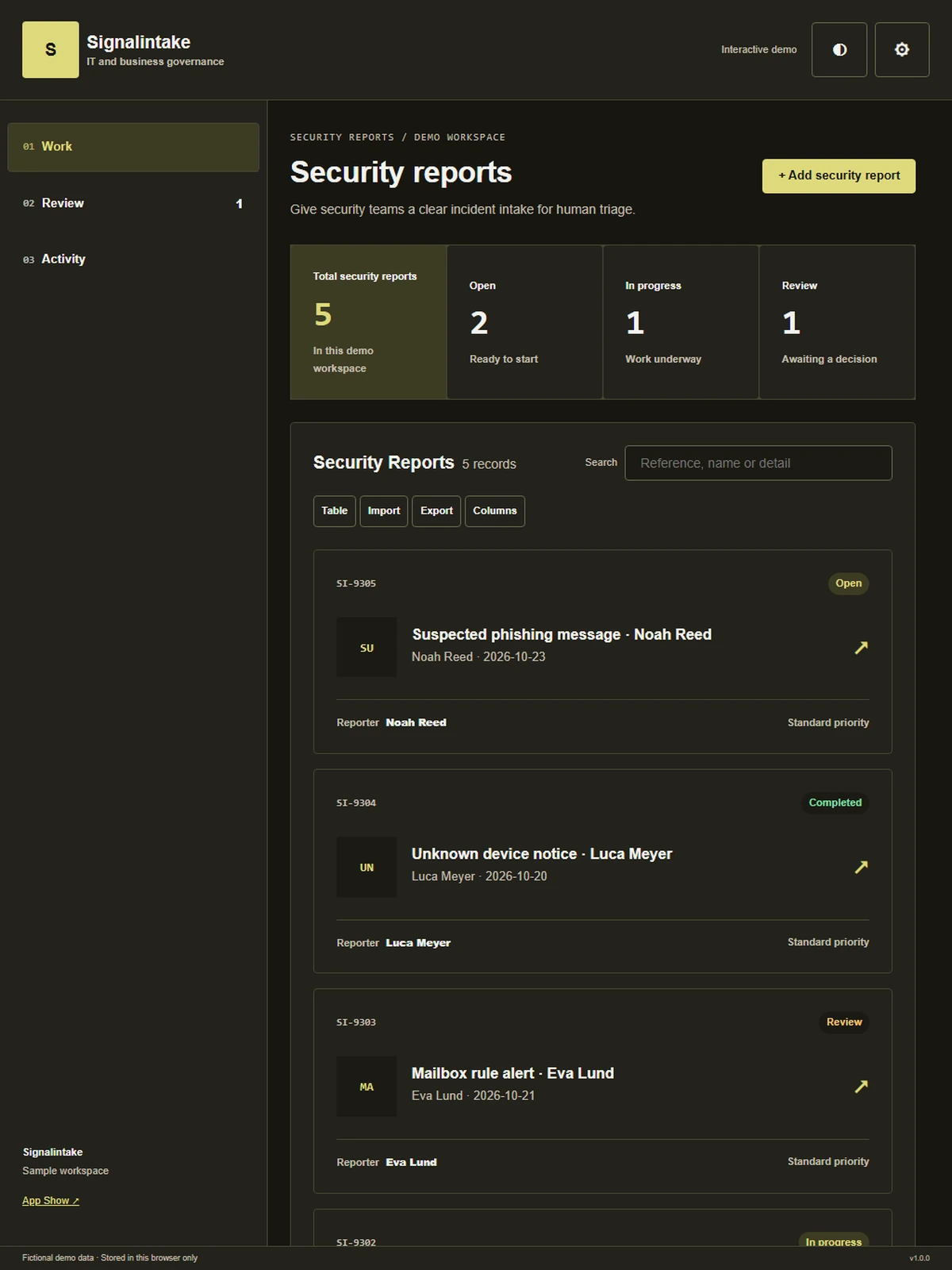Click reporter name Eva Lund
Image resolution: width=952 pixels, height=1270 pixels.
pos(411,1162)
